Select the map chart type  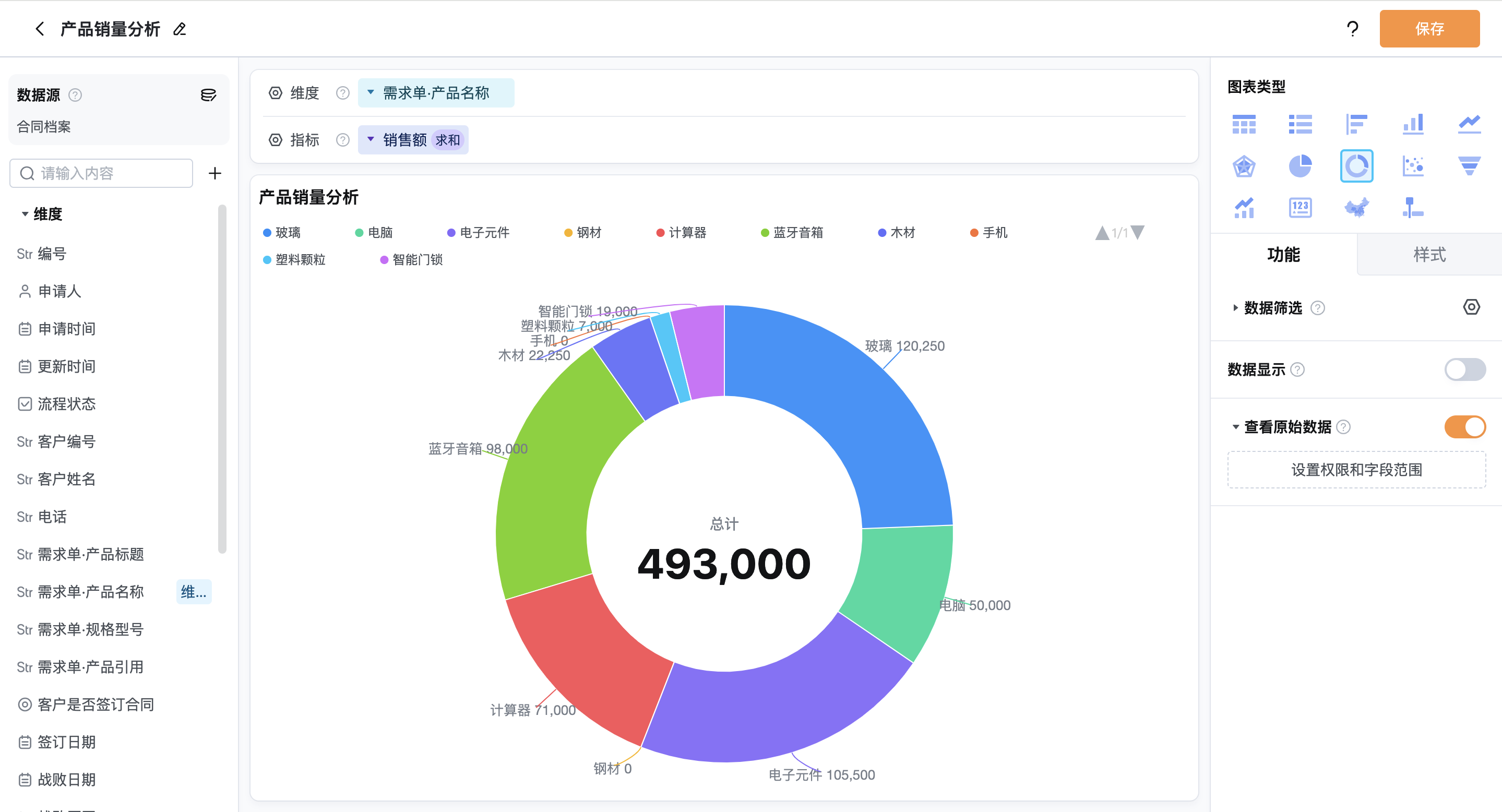[1356, 208]
